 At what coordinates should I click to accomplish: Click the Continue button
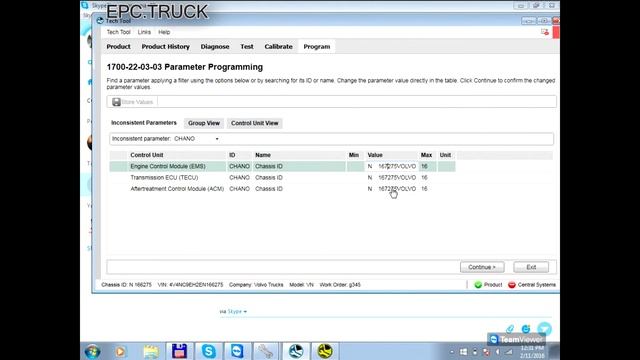tap(482, 267)
